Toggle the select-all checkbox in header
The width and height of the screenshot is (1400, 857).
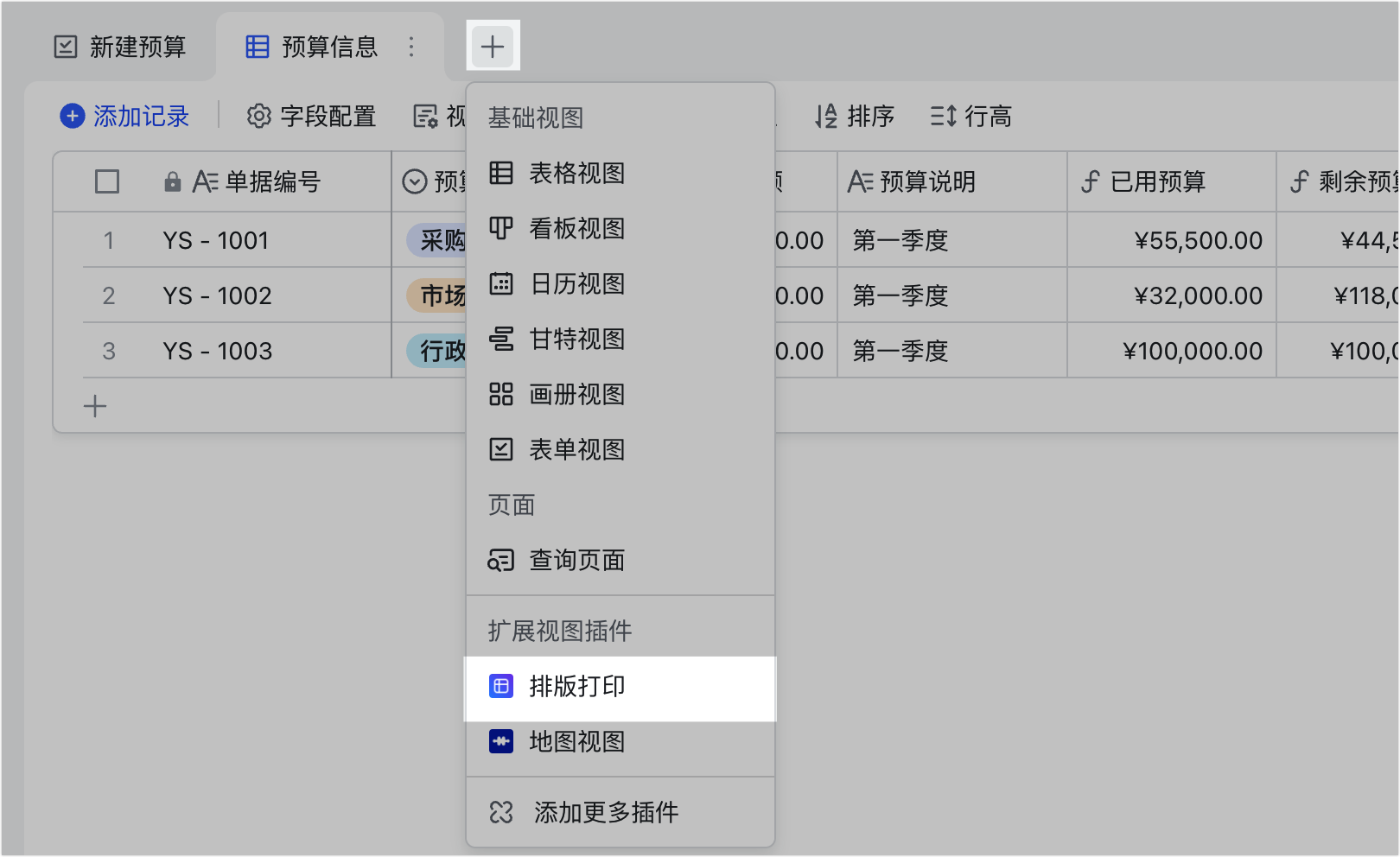coord(107,181)
